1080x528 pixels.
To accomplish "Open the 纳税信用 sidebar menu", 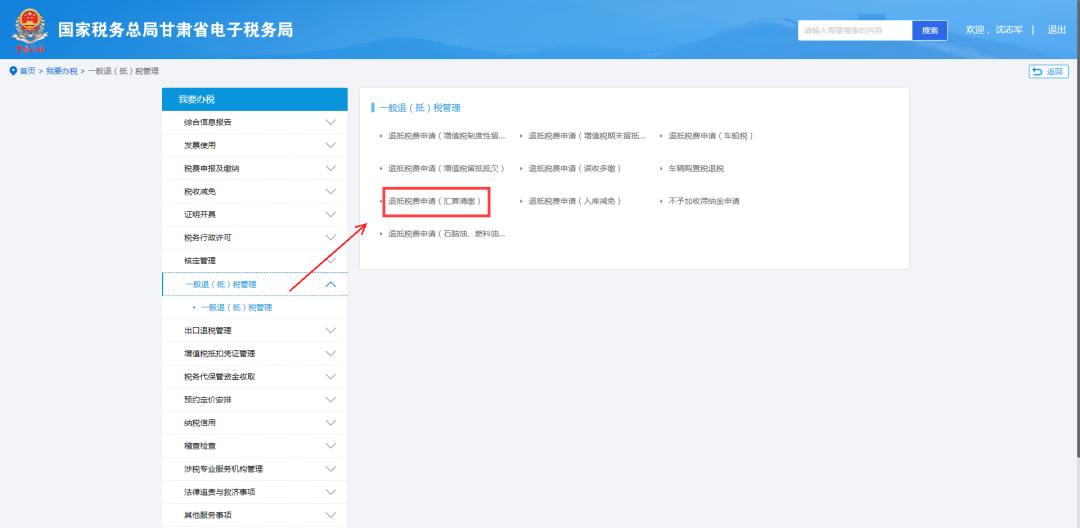I will (x=255, y=423).
